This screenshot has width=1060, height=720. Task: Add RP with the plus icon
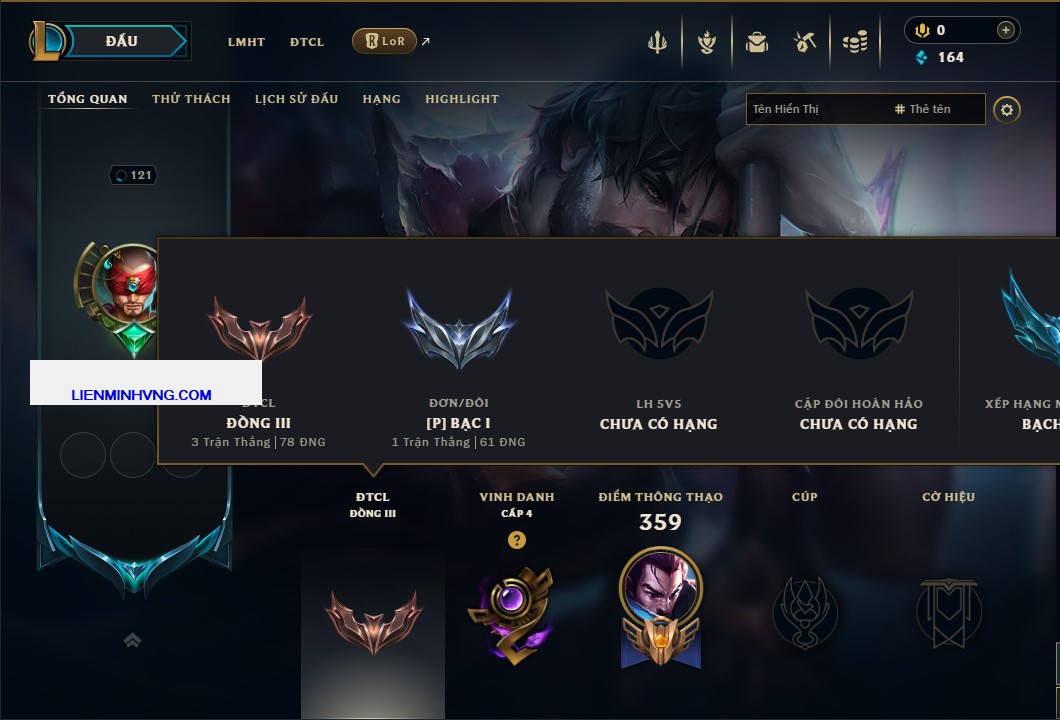tap(1005, 30)
